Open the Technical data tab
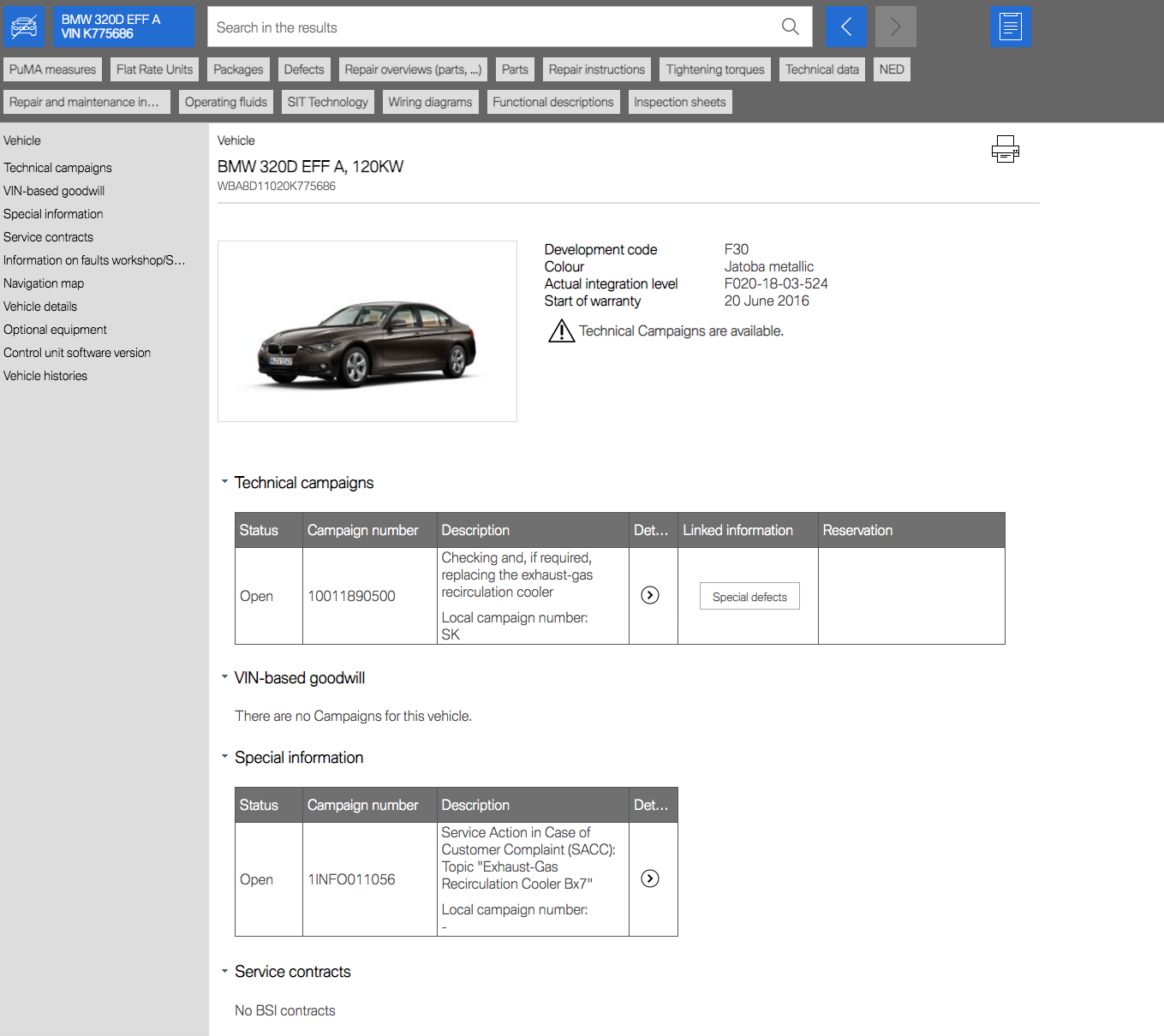 click(822, 69)
